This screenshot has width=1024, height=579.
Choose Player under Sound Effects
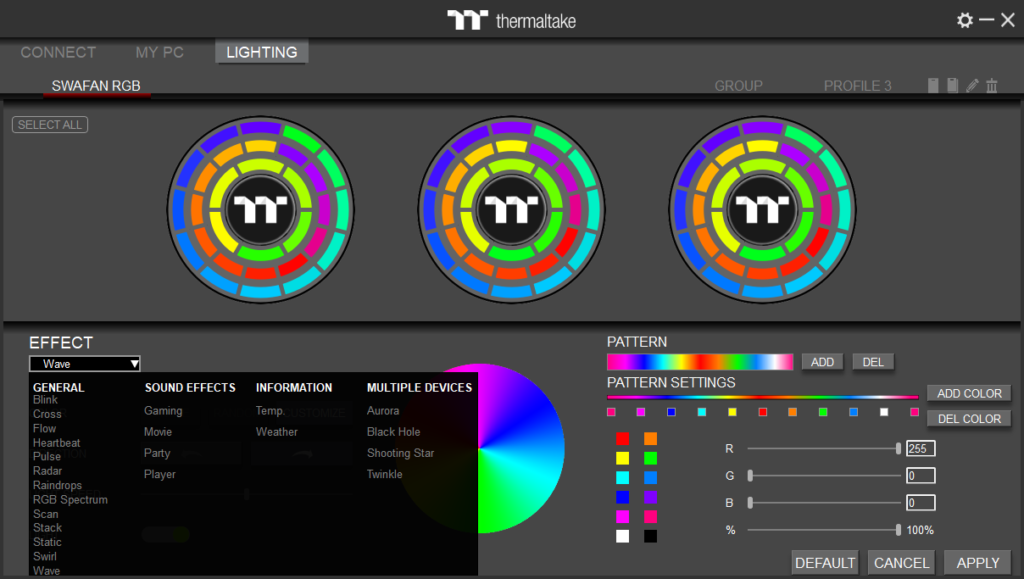click(160, 474)
